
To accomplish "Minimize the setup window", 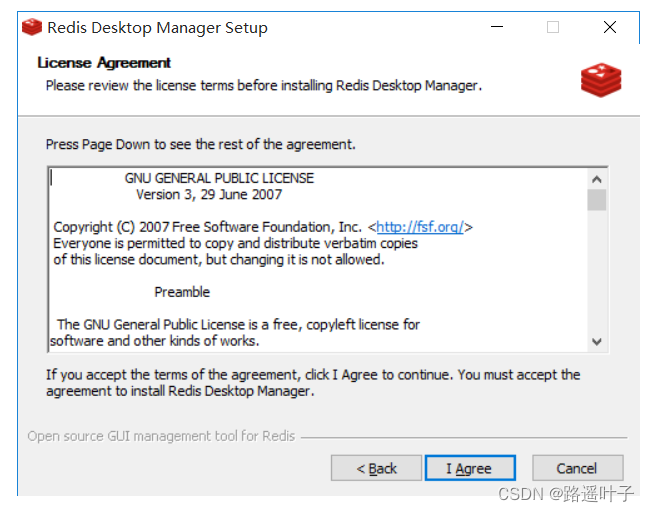I will [x=497, y=27].
